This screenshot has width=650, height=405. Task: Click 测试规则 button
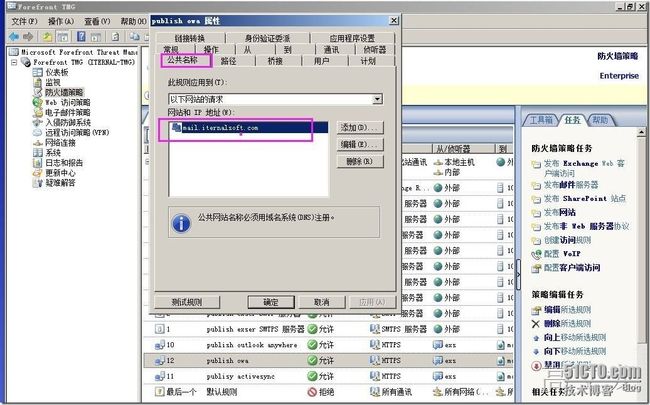pos(187,302)
